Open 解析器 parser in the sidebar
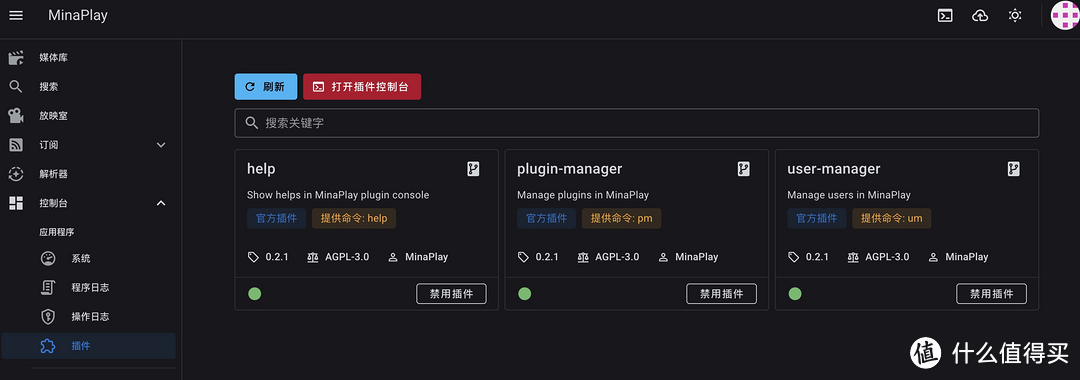The image size is (1080, 380). [x=88, y=174]
